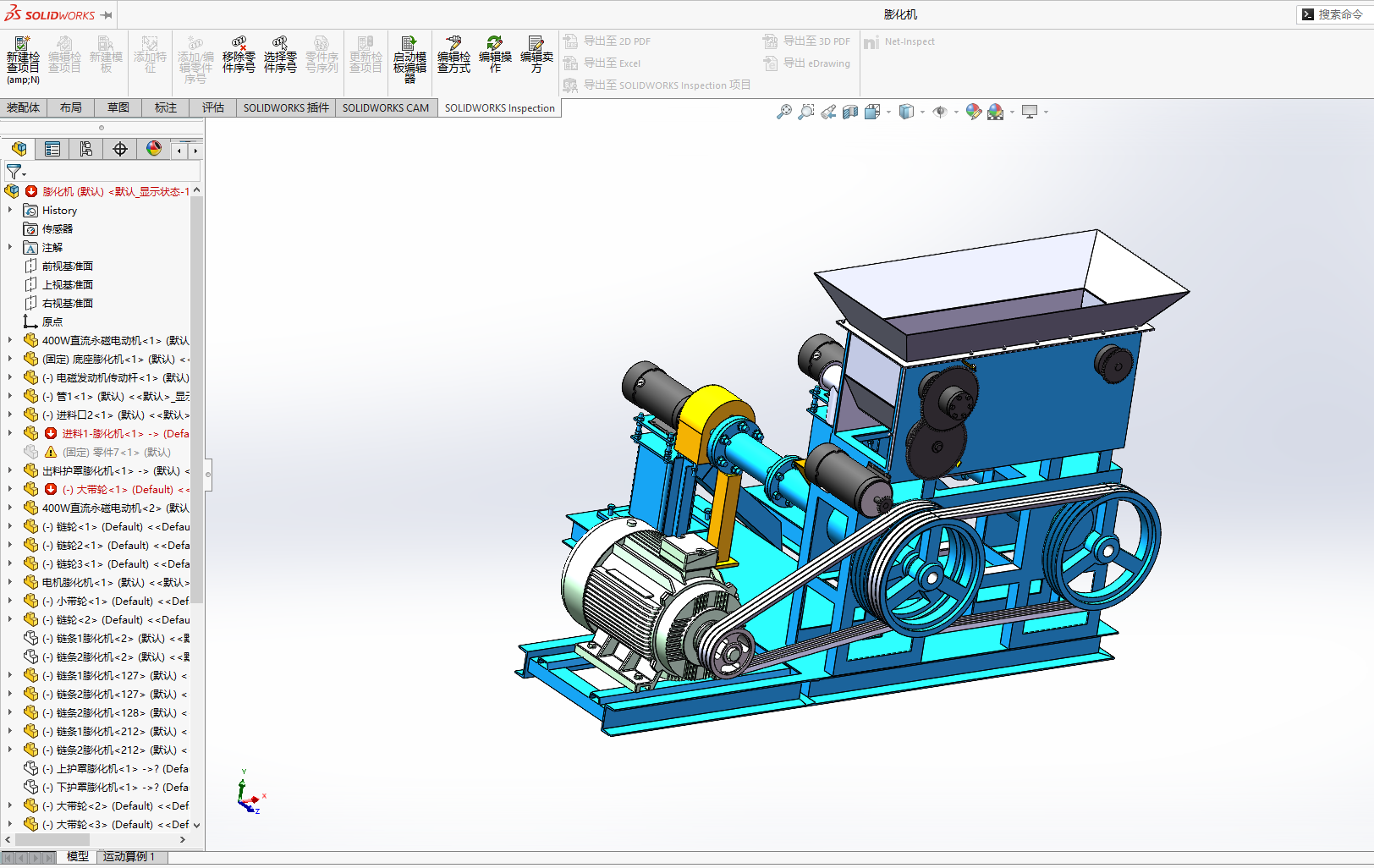The height and width of the screenshot is (868, 1374).
Task: Click Display Style icon
Action: click(x=906, y=112)
